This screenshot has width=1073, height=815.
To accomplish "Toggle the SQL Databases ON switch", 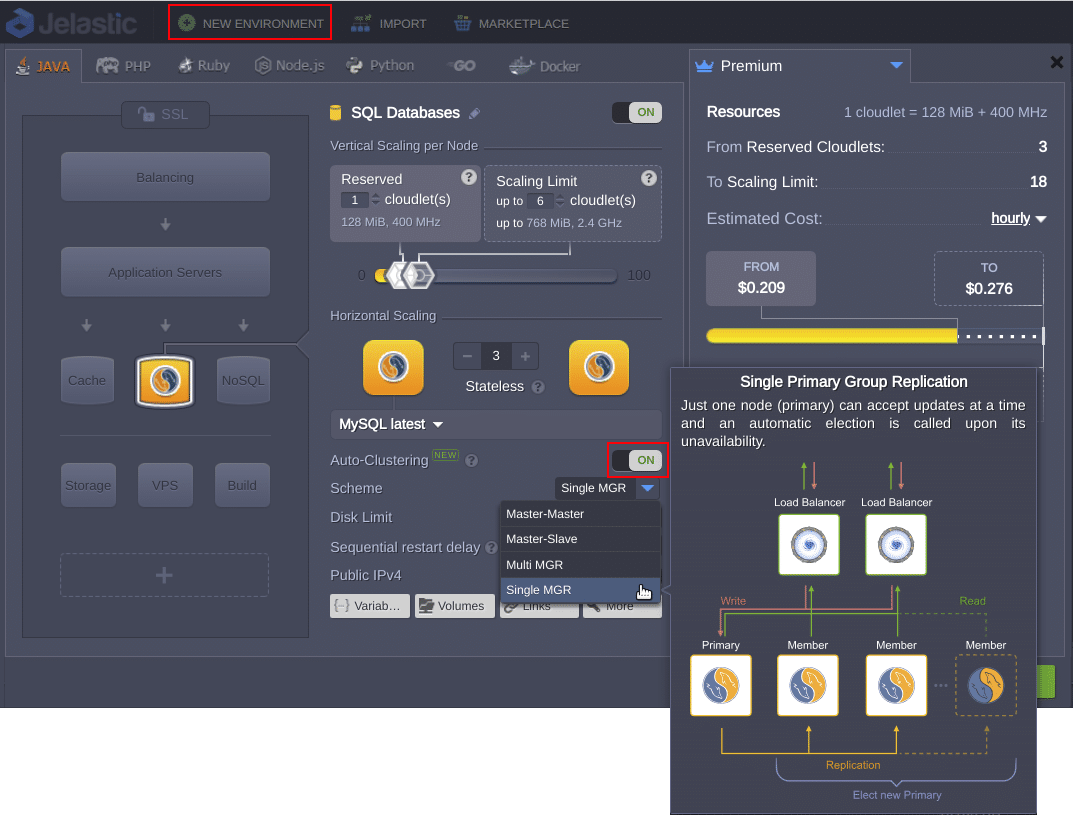I will coord(637,112).
